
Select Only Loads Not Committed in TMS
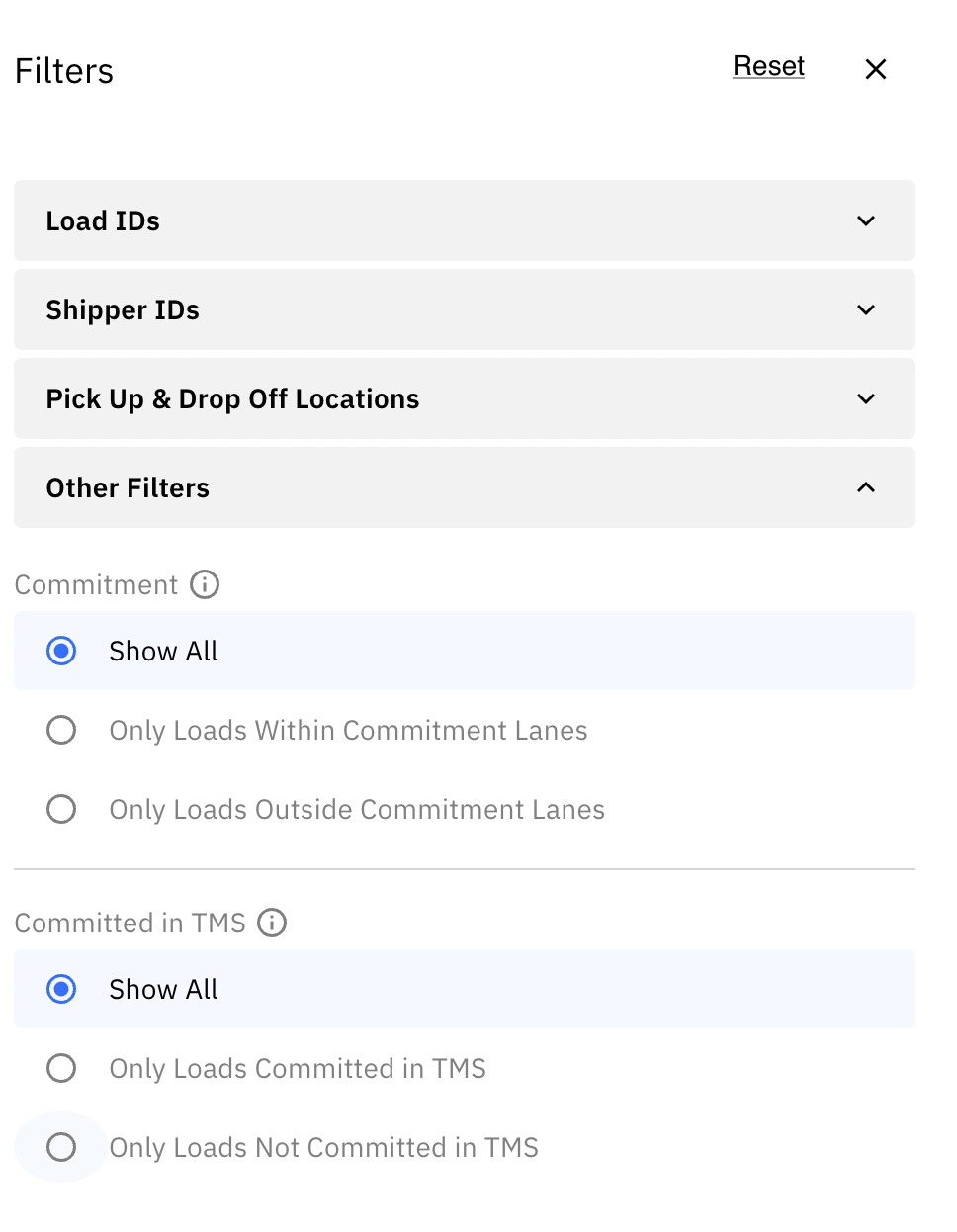coord(61,1147)
